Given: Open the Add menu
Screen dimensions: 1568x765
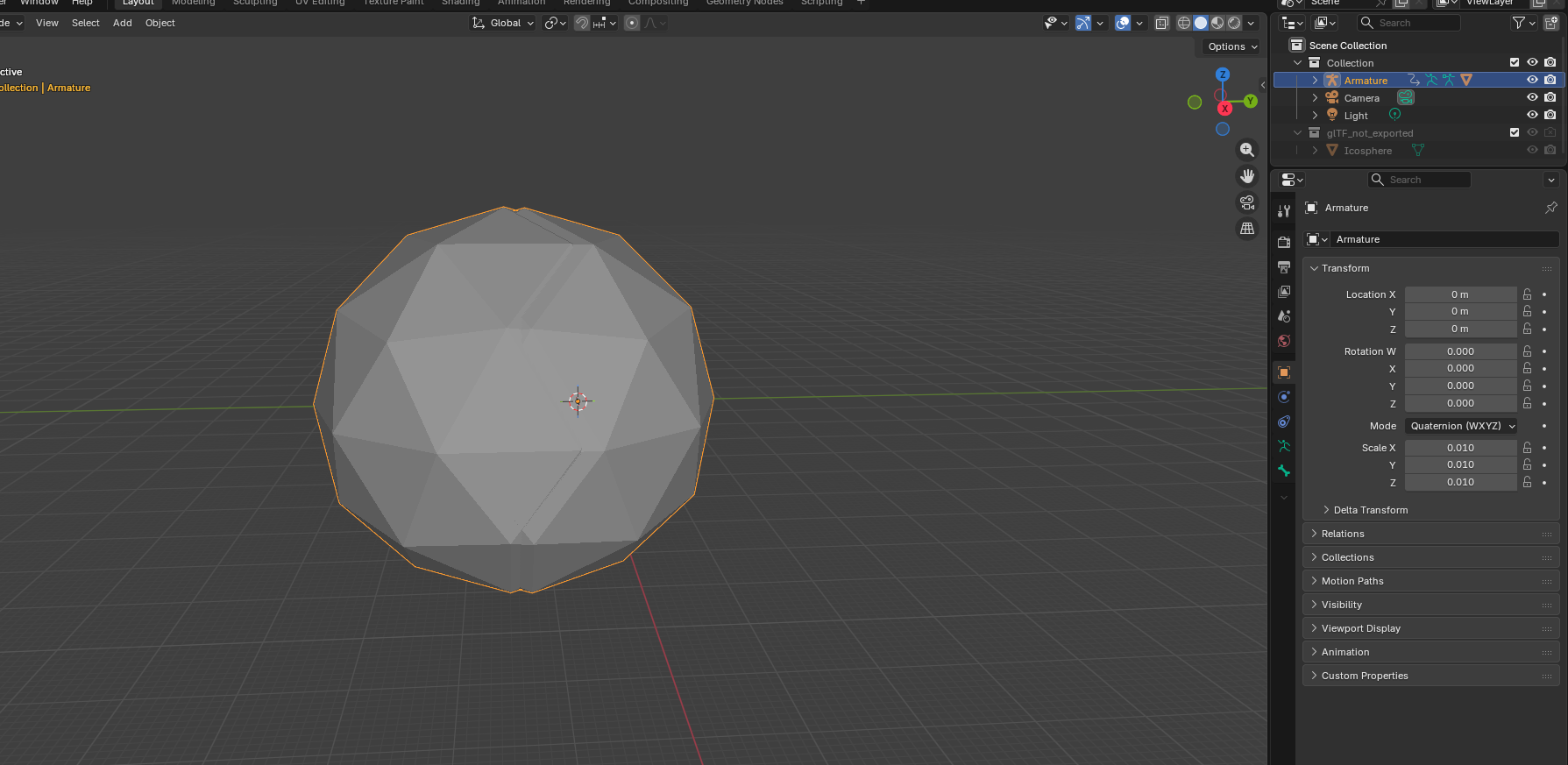Looking at the screenshot, I should (123, 23).
